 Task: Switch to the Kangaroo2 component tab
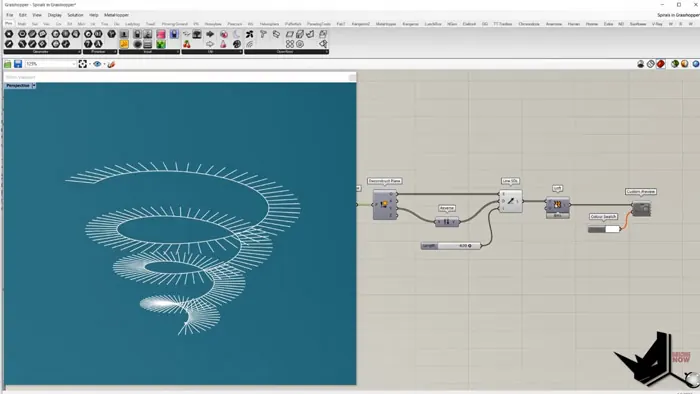tap(361, 24)
